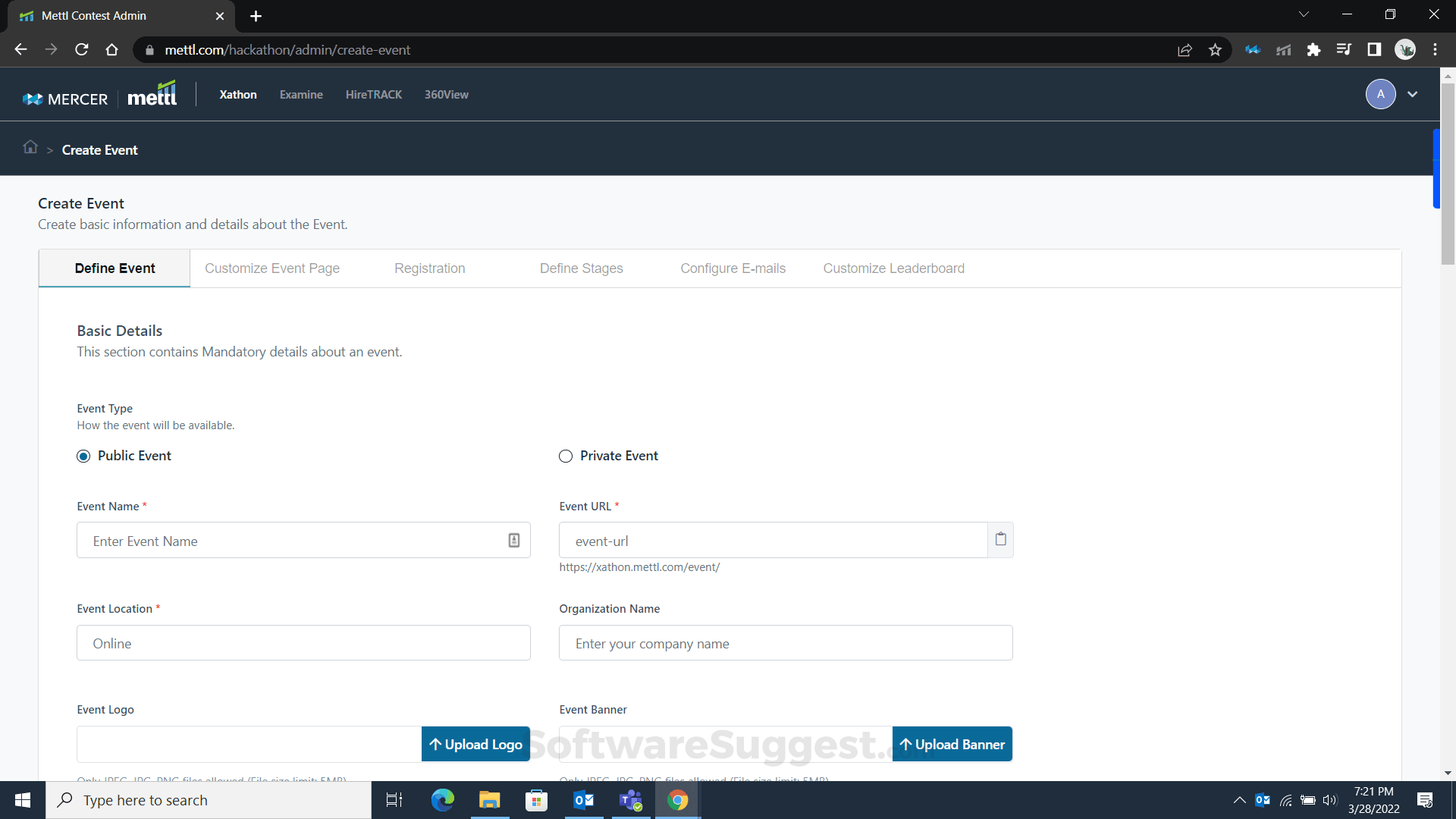Click the chevron at the top right of browser
1456x819 pixels.
(x=1304, y=14)
